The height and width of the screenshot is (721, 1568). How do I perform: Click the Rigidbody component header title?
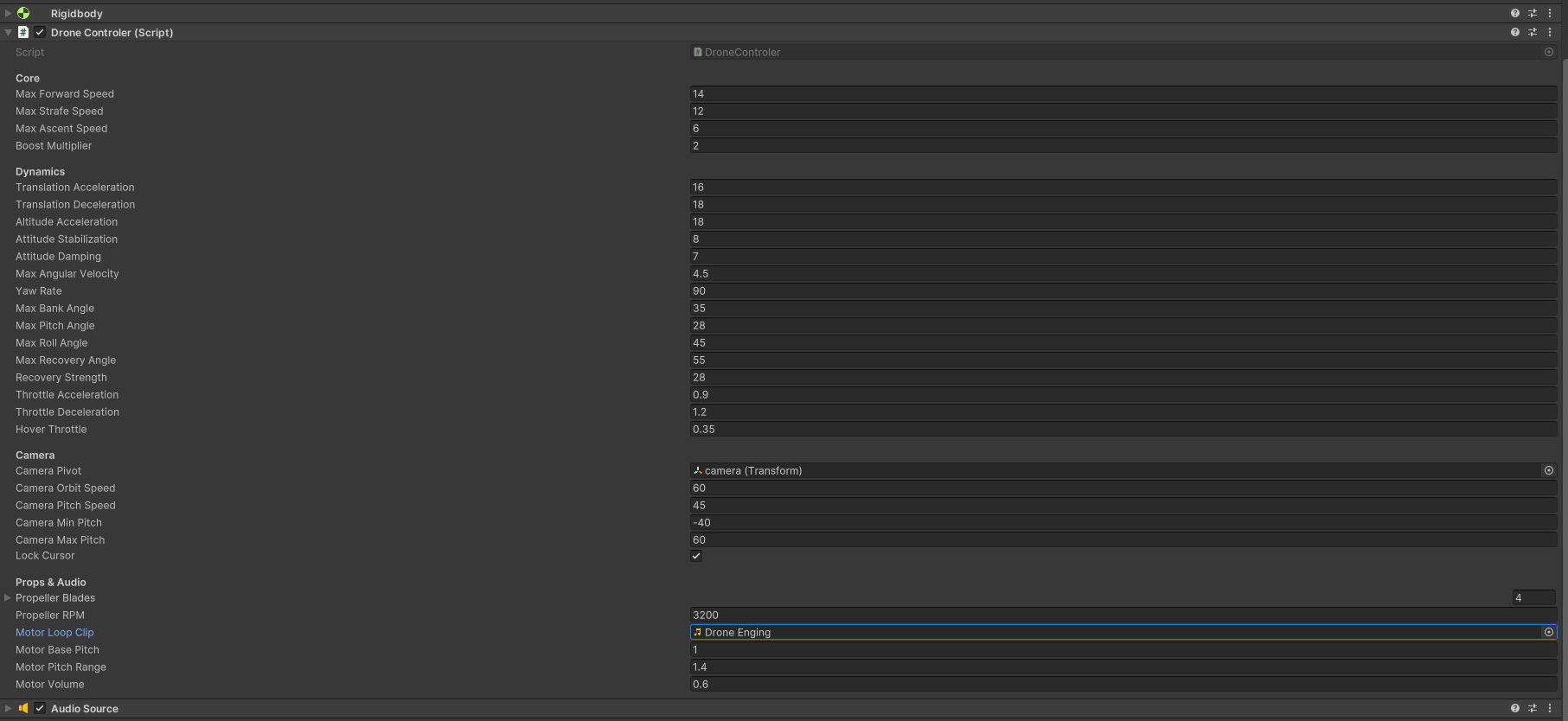pos(77,13)
